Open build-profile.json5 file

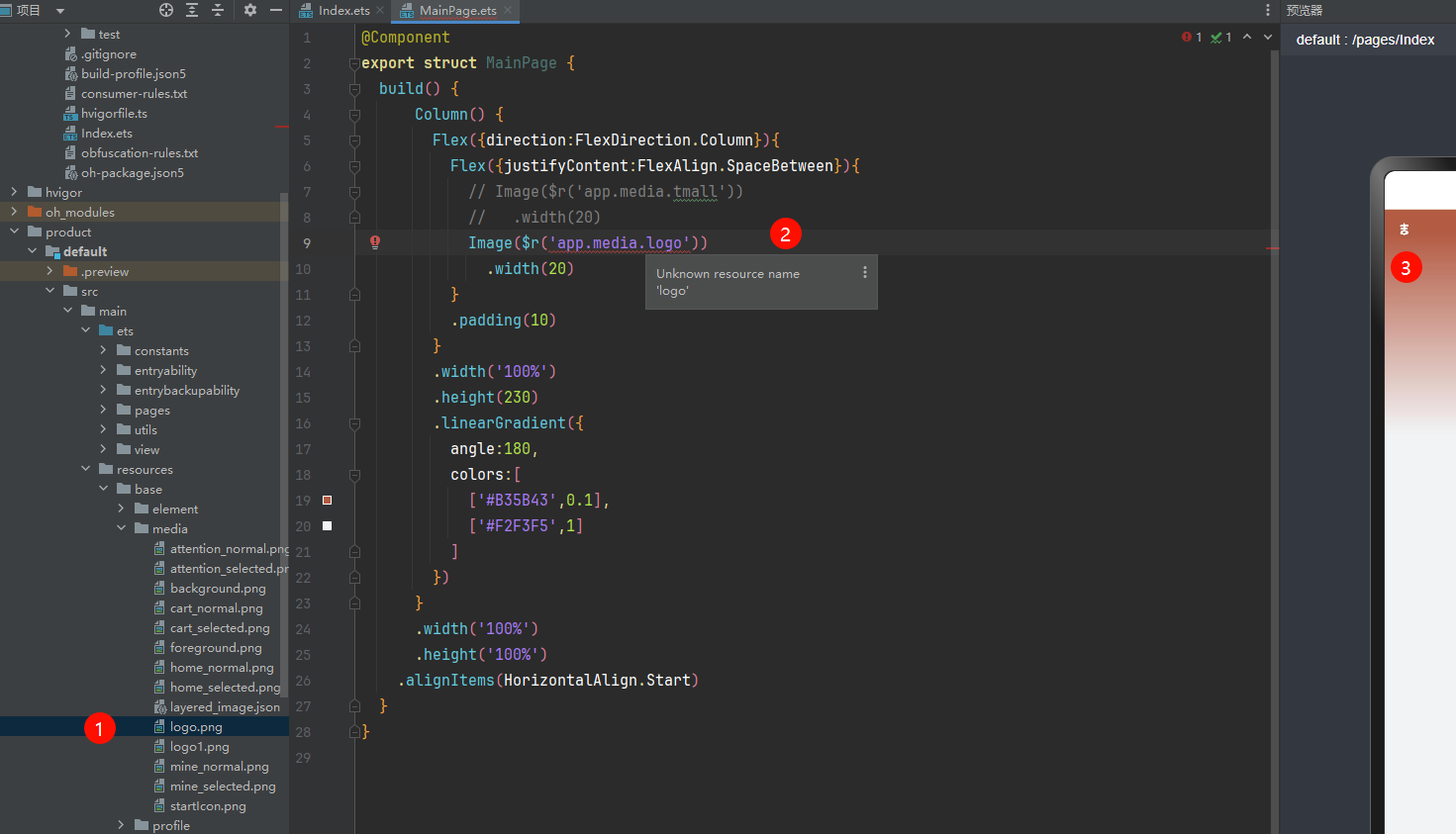click(x=133, y=73)
